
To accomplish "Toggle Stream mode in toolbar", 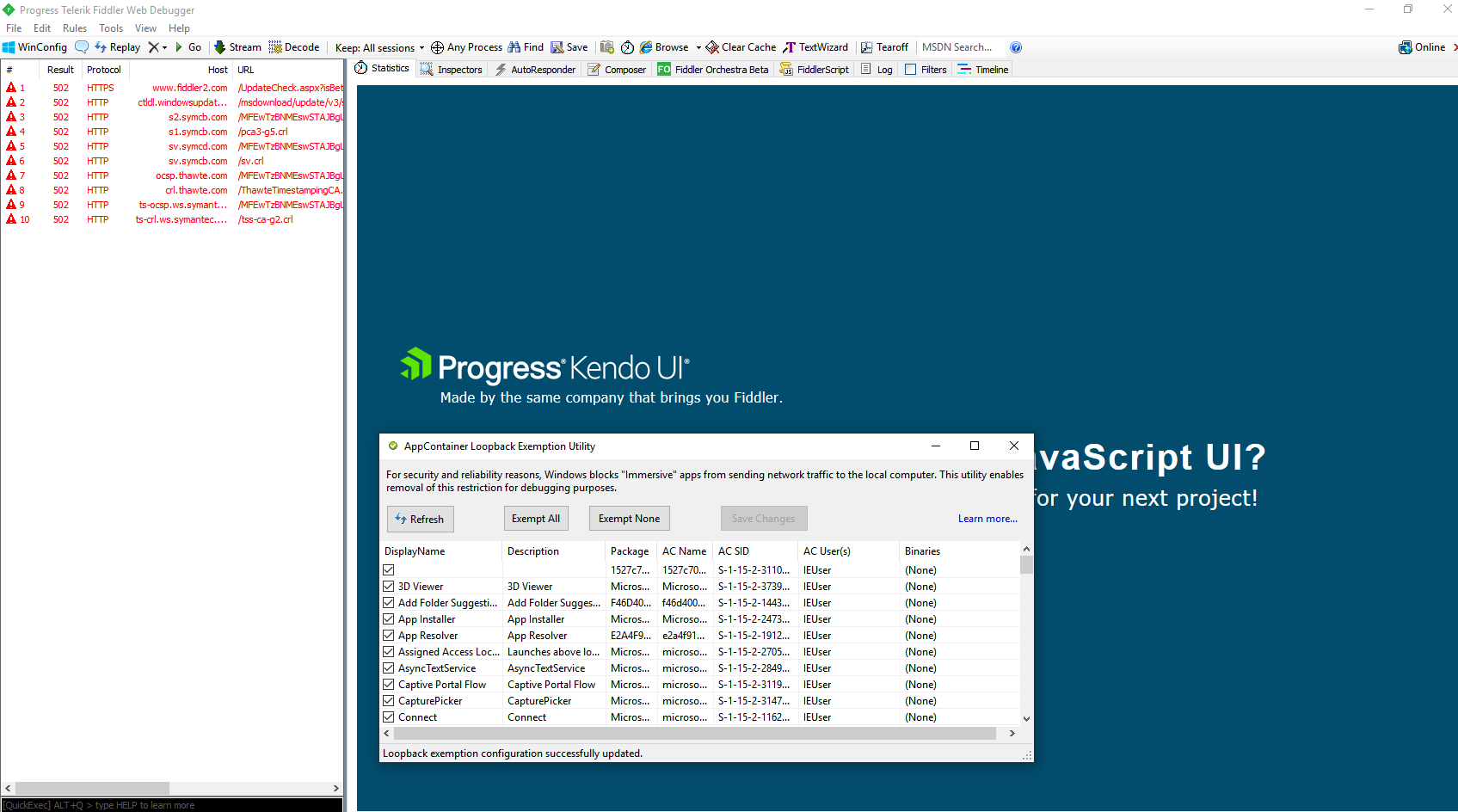I will pyautogui.click(x=237, y=47).
